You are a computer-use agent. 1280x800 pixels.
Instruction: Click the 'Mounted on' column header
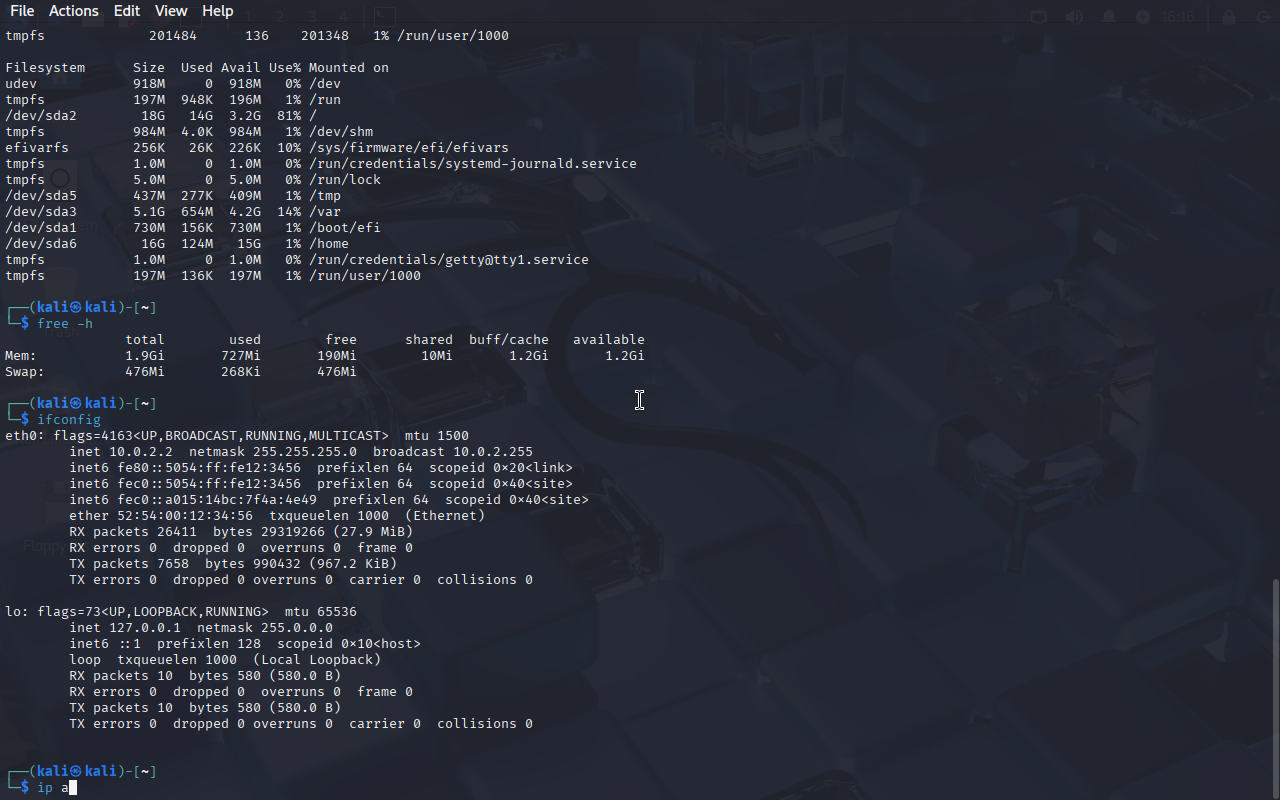349,68
